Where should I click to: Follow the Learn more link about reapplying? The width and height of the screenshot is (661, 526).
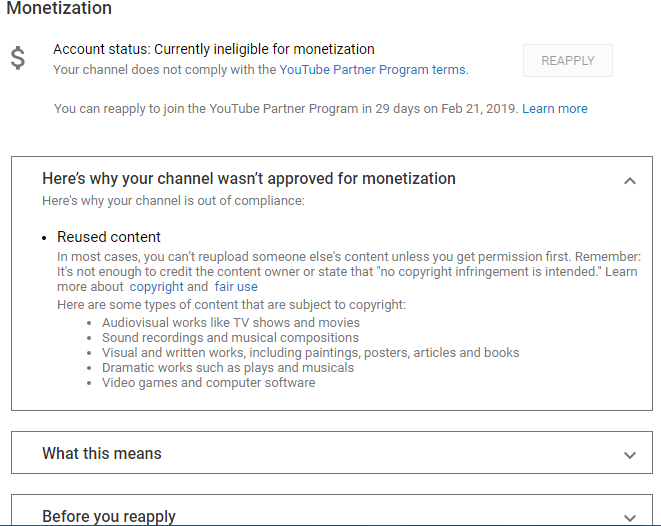coord(554,108)
